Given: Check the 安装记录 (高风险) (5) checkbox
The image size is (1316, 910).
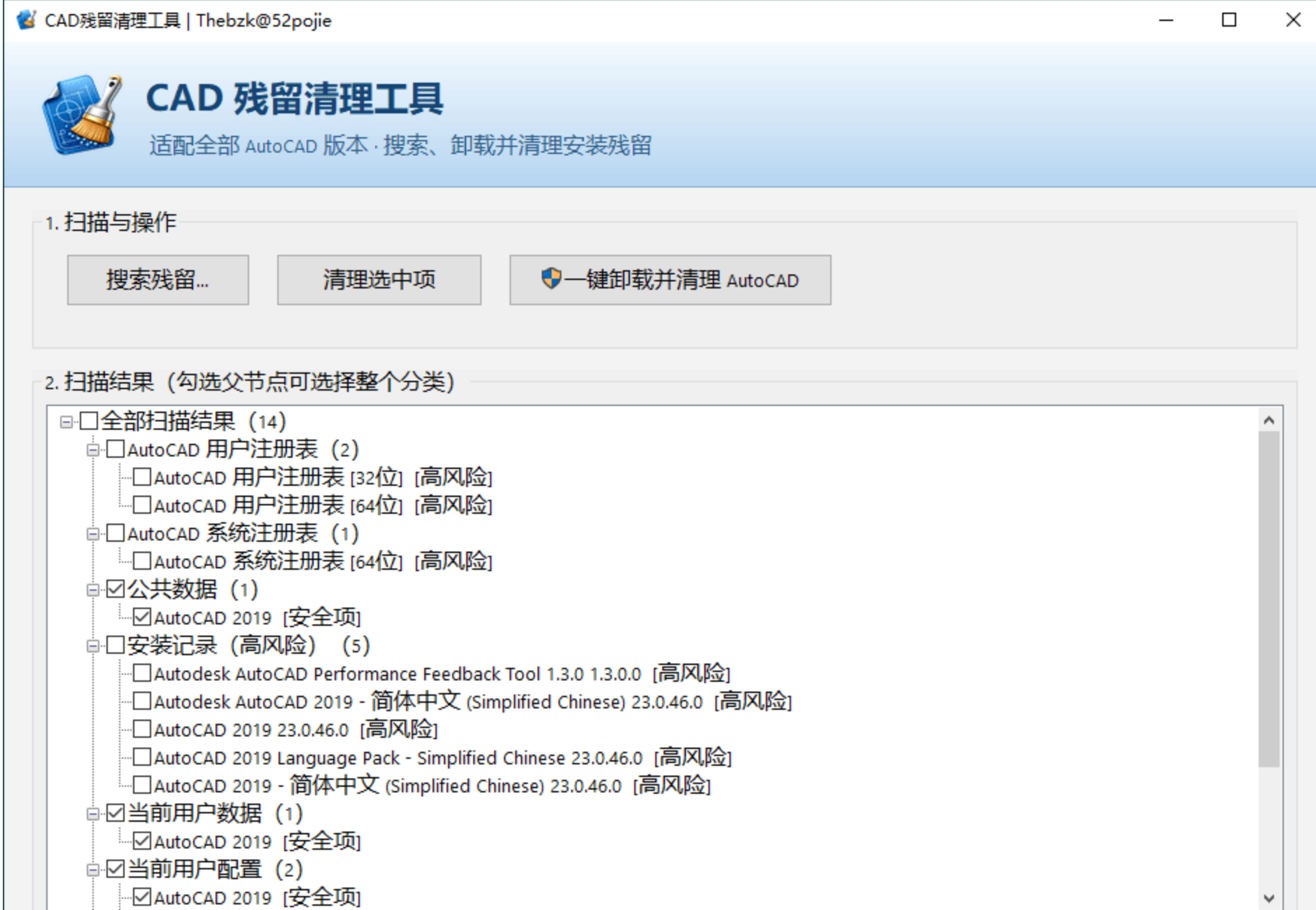Looking at the screenshot, I should coord(115,645).
